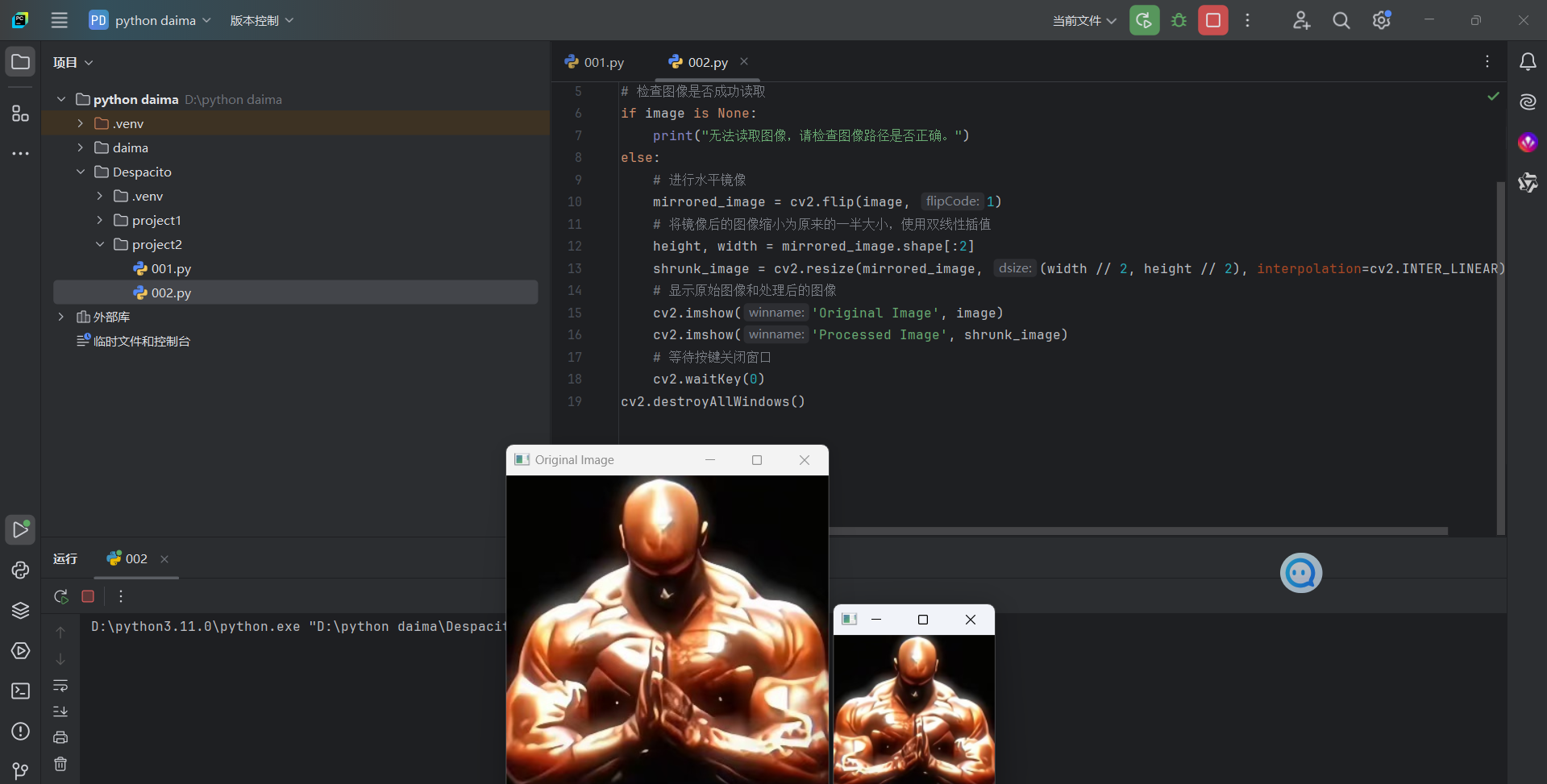
Task: Collapse the project2 folder
Action: click(100, 244)
